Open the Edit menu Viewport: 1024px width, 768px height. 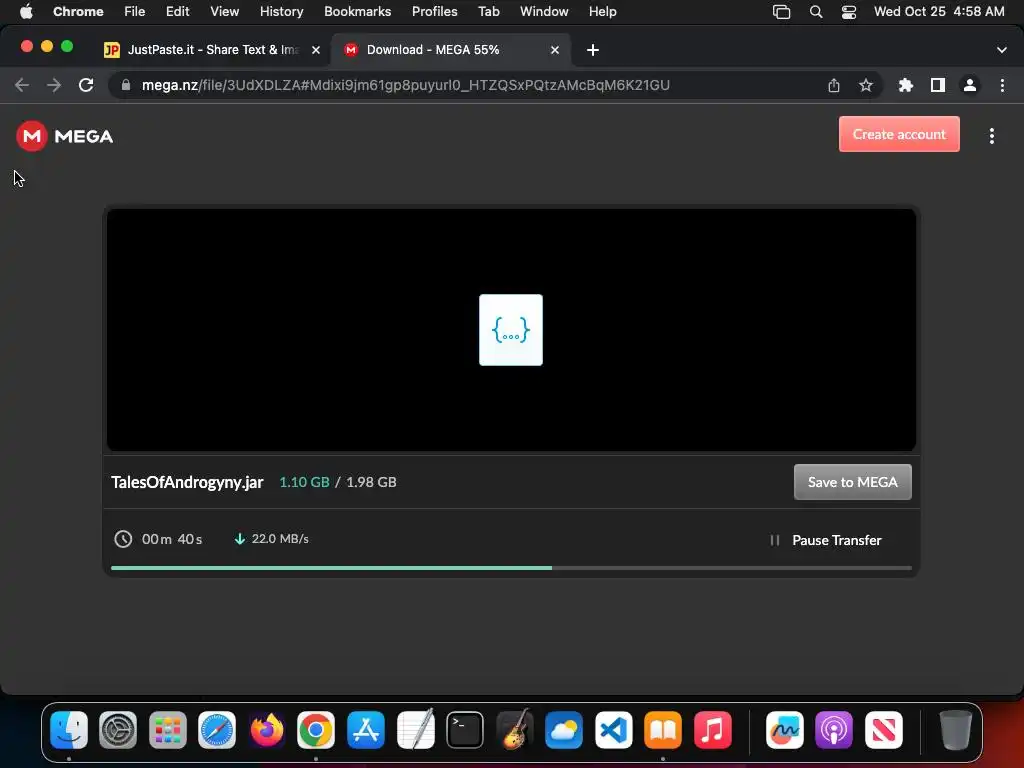(x=177, y=11)
